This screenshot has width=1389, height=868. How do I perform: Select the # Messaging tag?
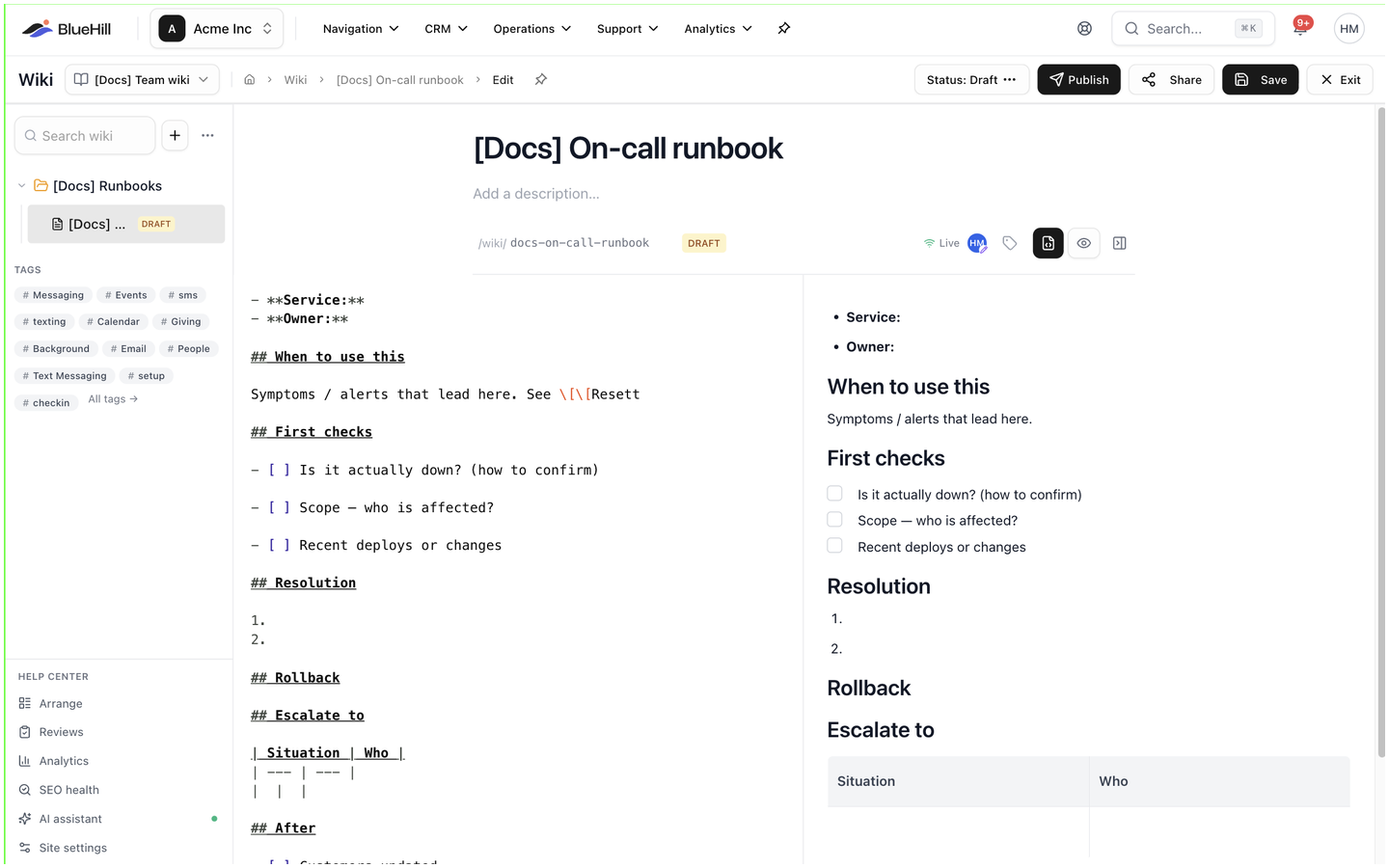click(54, 295)
